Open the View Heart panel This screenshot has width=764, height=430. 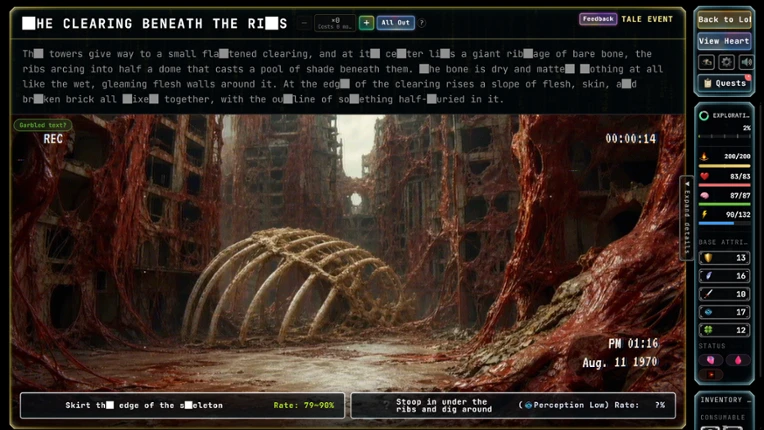click(724, 41)
